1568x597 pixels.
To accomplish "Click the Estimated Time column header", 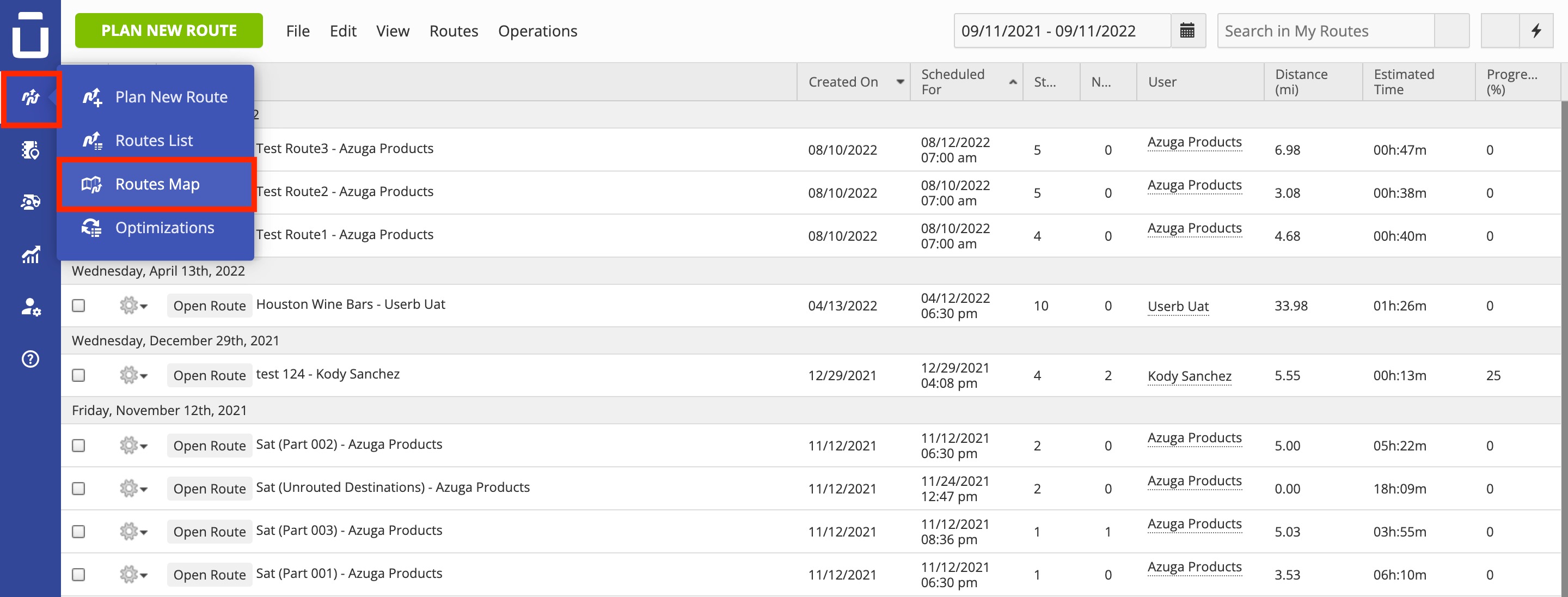I will point(1418,82).
